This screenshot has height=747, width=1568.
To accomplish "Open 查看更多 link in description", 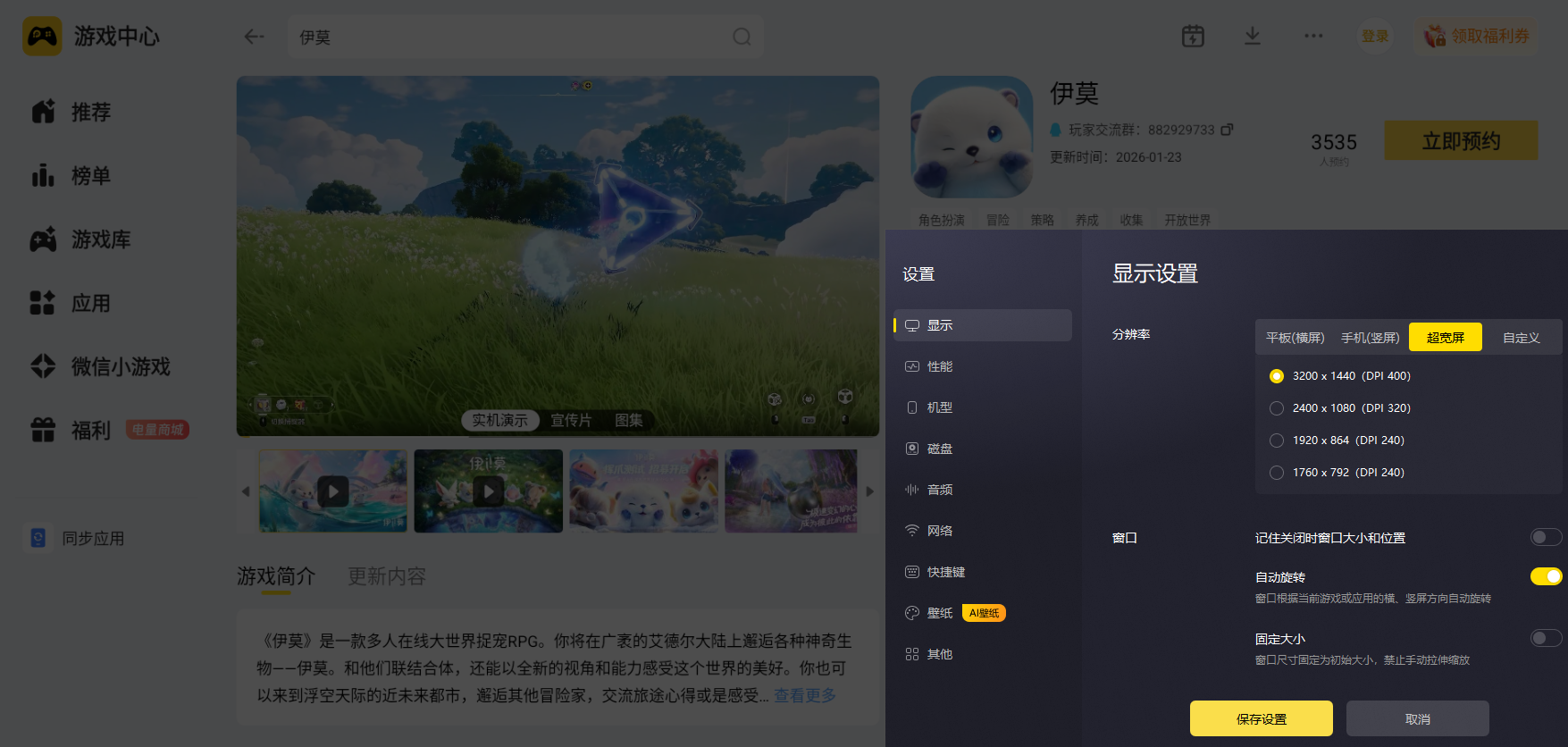I will coord(805,695).
